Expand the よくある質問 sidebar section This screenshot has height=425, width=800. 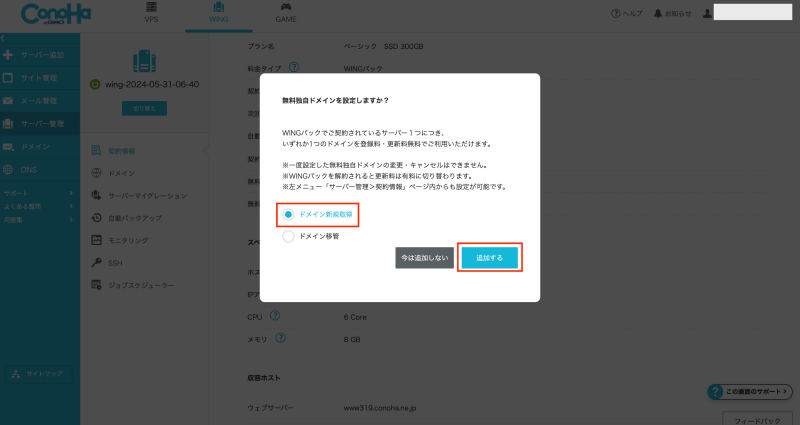(x=38, y=205)
